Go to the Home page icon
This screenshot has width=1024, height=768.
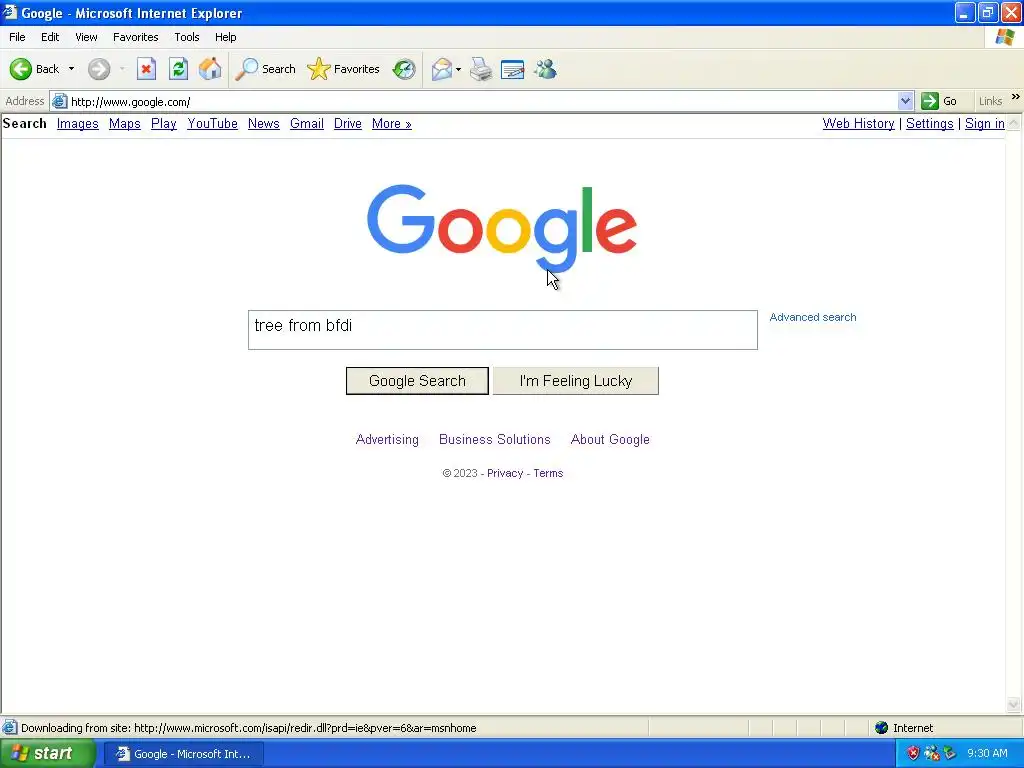(x=210, y=69)
